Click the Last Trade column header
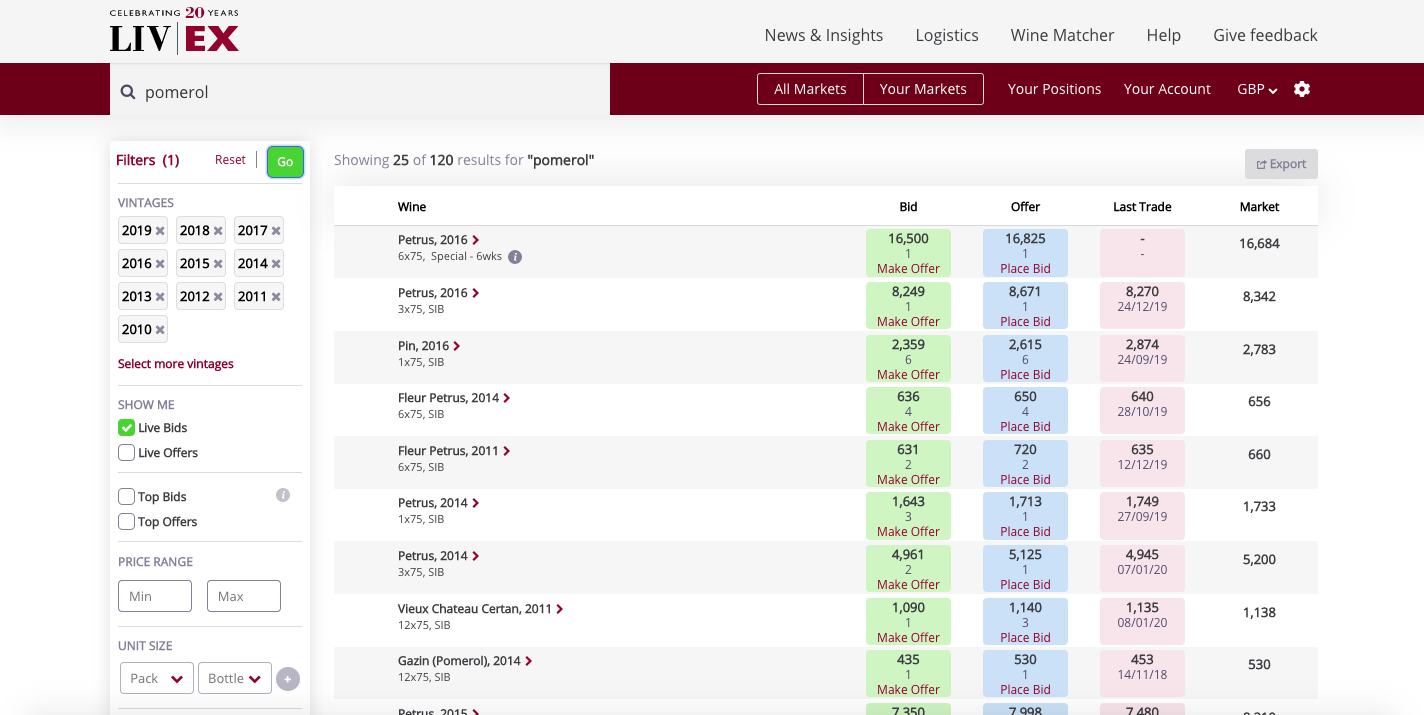Screen dimensions: 1424x715 point(1142,207)
